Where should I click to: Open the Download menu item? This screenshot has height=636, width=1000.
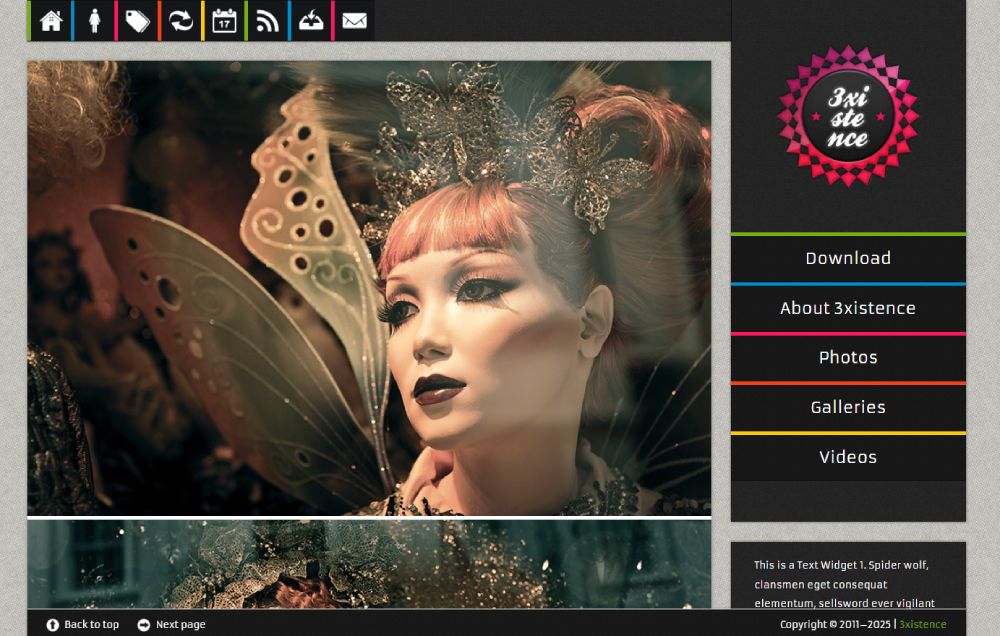(848, 258)
